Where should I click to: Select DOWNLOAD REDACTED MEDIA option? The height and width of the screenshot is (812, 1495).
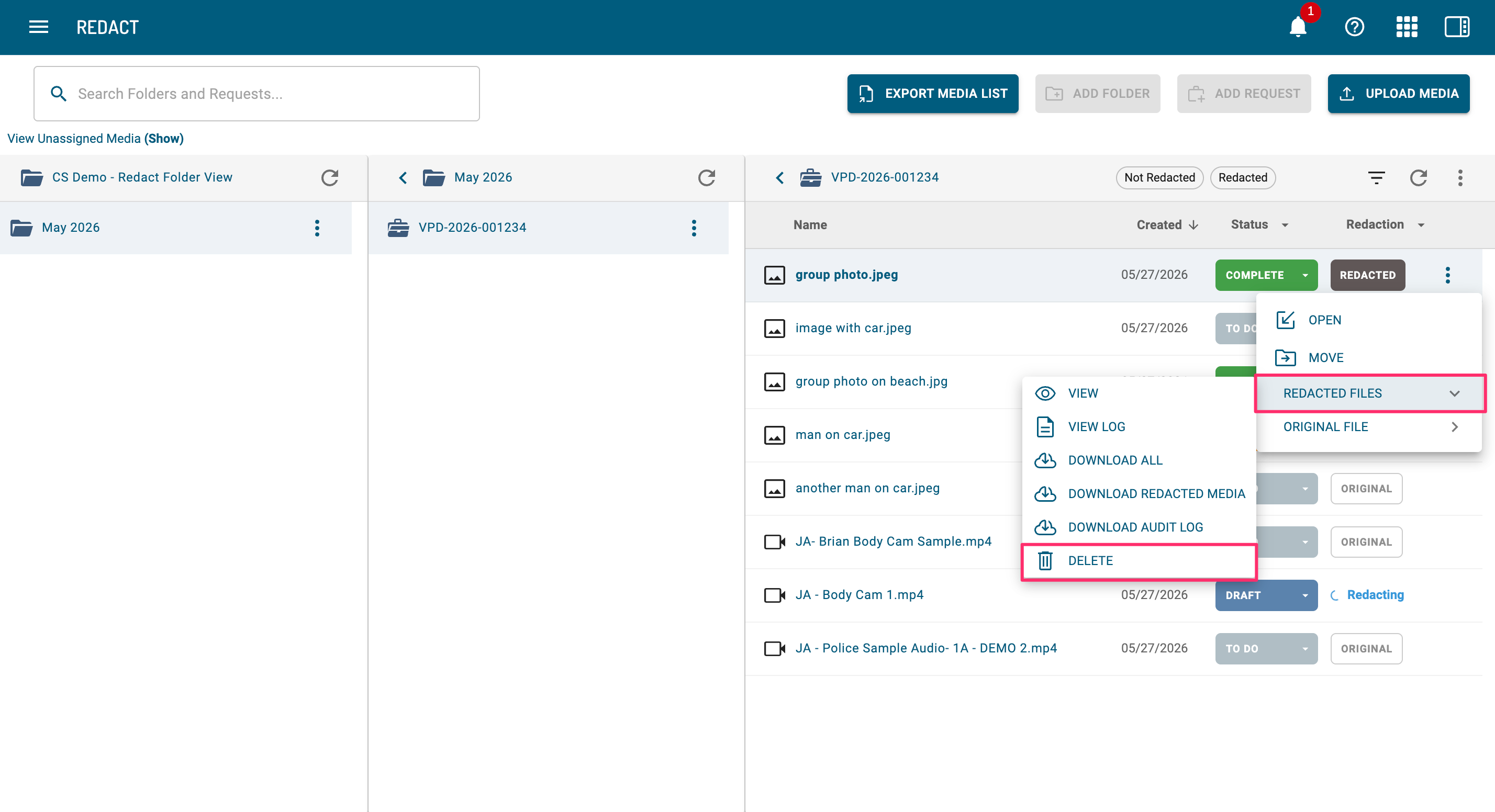(x=1139, y=494)
